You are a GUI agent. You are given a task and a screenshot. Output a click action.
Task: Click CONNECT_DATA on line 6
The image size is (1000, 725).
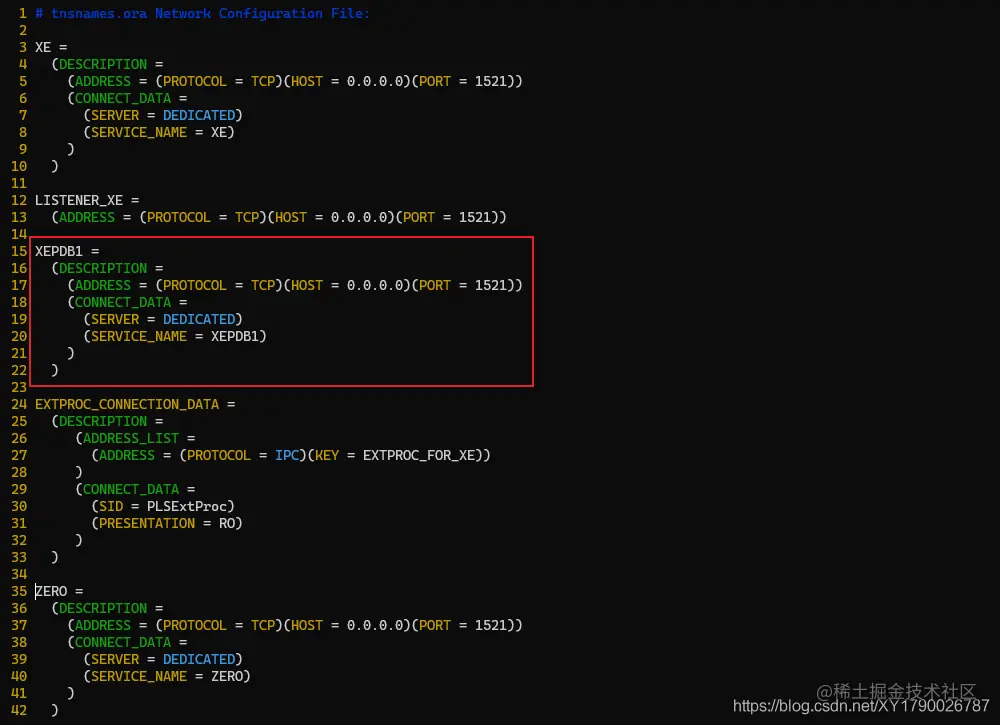[x=123, y=98]
